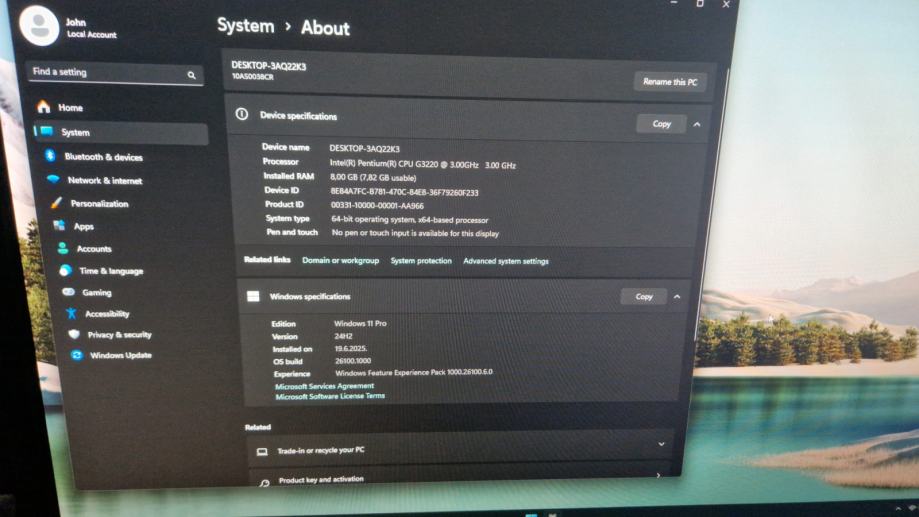Click the Trade-in laptop icon
Image resolution: width=919 pixels, height=517 pixels.
[x=262, y=451]
